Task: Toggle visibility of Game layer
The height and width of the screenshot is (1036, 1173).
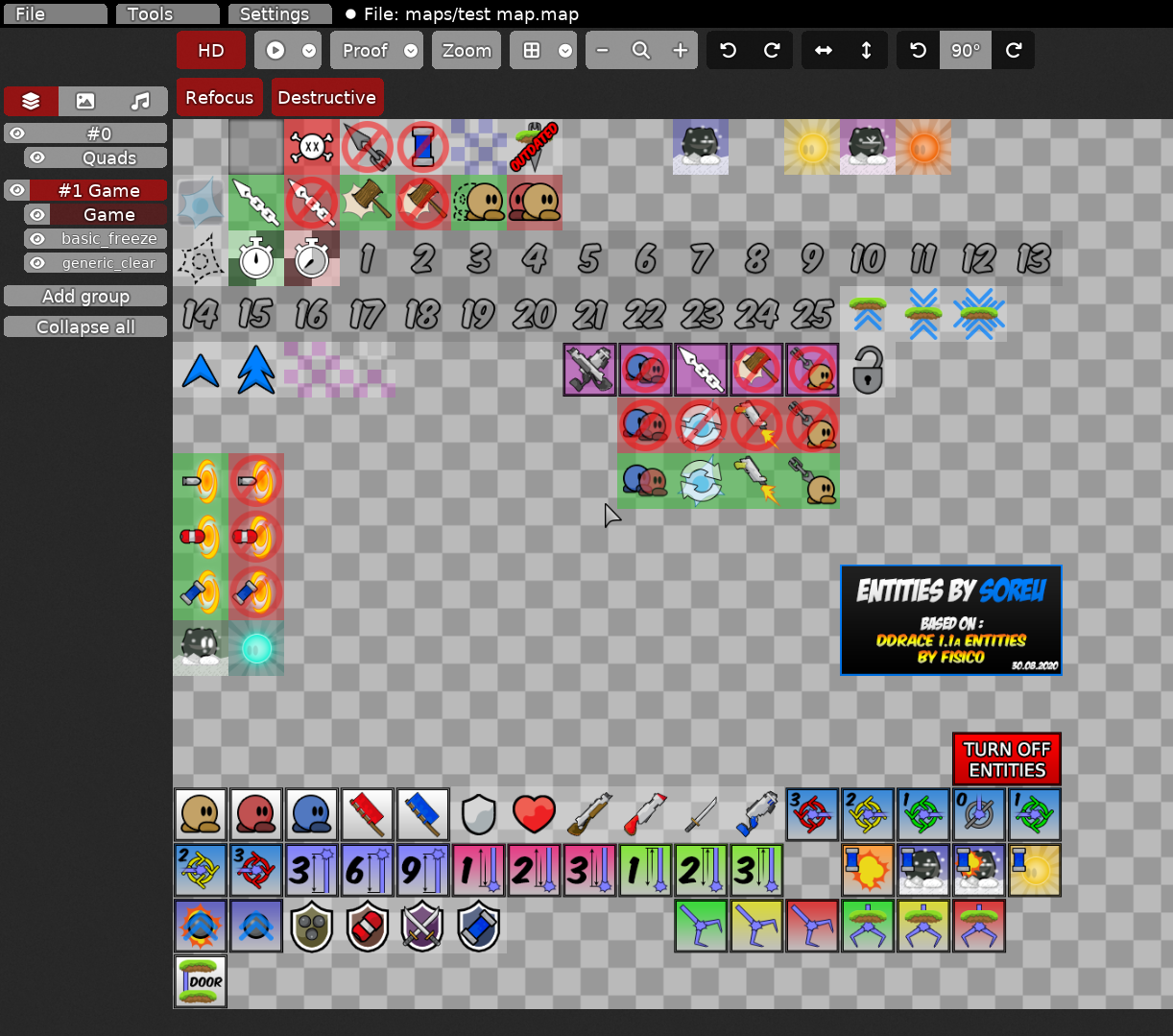Action: pyautogui.click(x=37, y=214)
